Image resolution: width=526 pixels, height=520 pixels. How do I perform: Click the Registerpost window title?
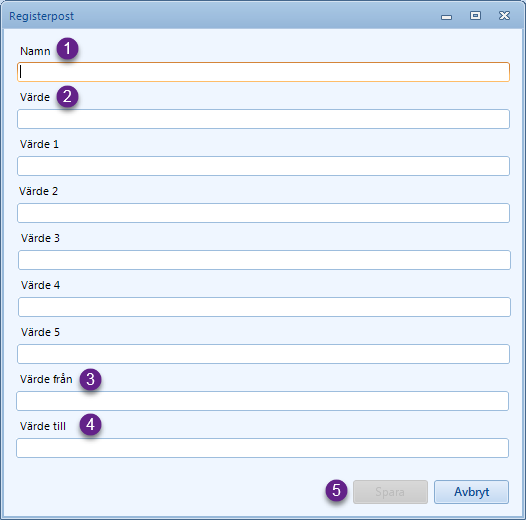point(41,16)
